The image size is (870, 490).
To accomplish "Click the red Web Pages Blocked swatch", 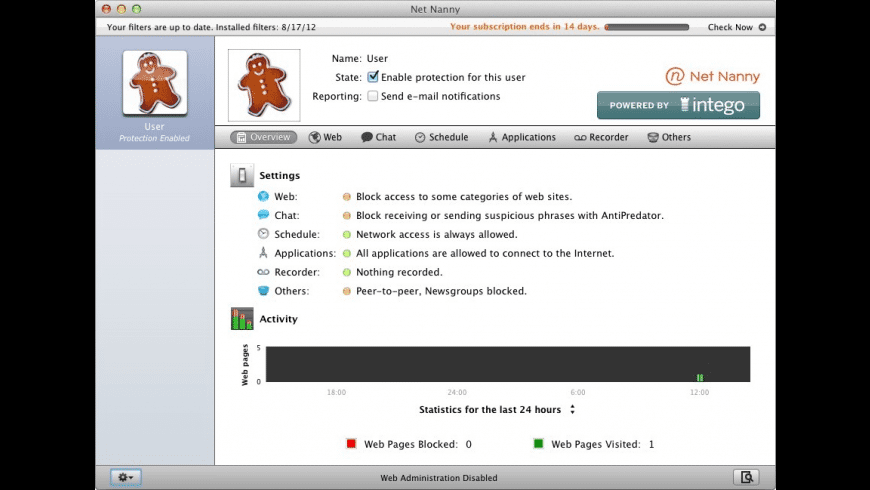I will coord(351,443).
